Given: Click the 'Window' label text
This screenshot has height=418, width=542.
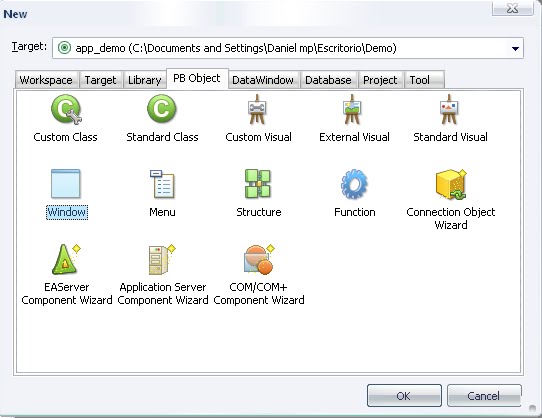Looking at the screenshot, I should pos(67,212).
